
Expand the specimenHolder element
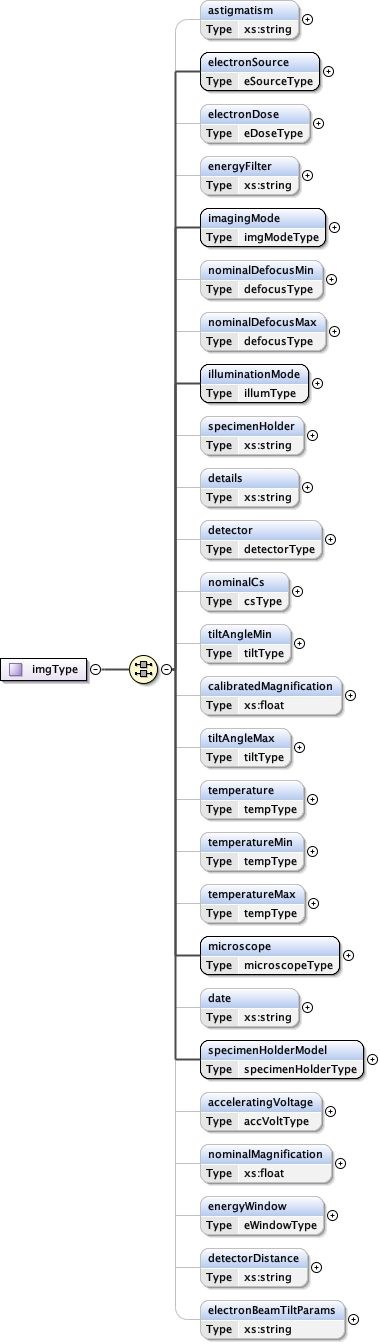click(312, 435)
